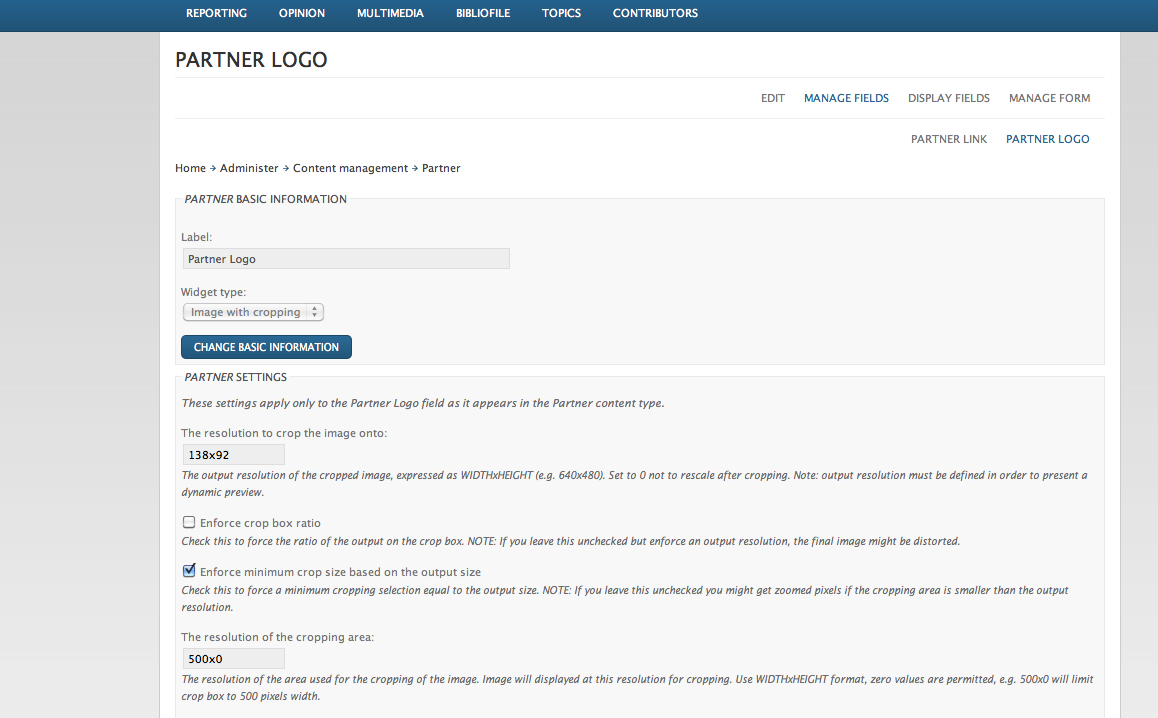Expand the Widget type dropdown
Viewport: 1158px width, 718px height.
(x=253, y=312)
